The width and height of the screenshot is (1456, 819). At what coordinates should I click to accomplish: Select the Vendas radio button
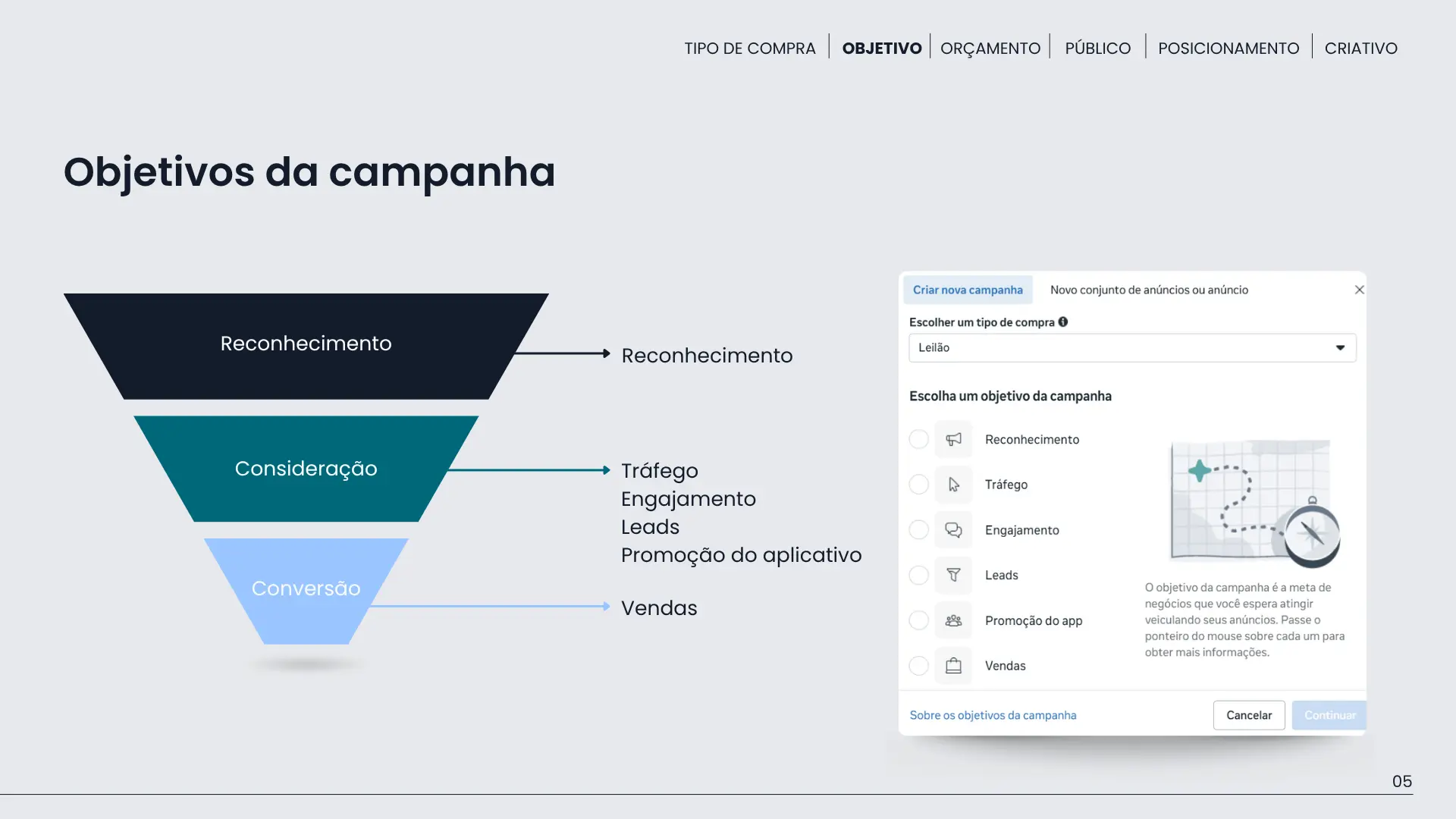(x=918, y=666)
